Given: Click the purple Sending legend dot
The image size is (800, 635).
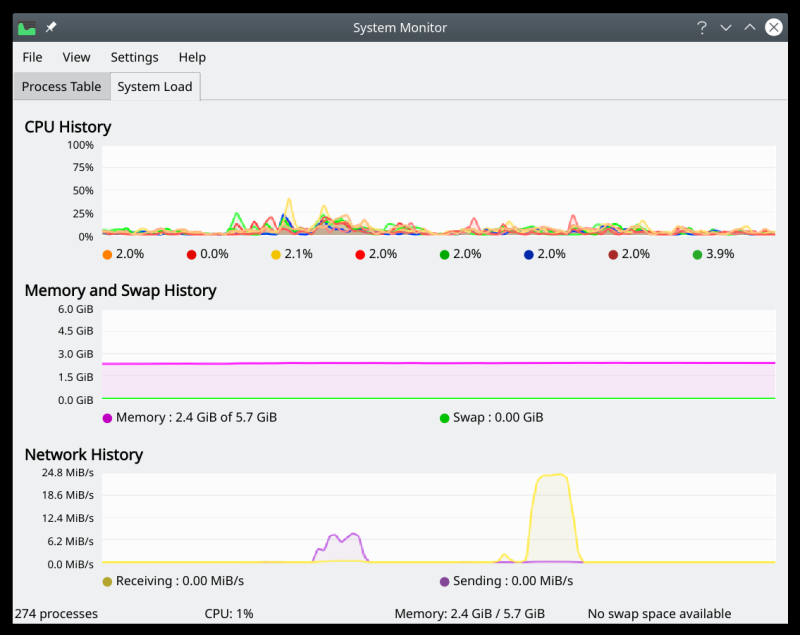Looking at the screenshot, I should [444, 581].
